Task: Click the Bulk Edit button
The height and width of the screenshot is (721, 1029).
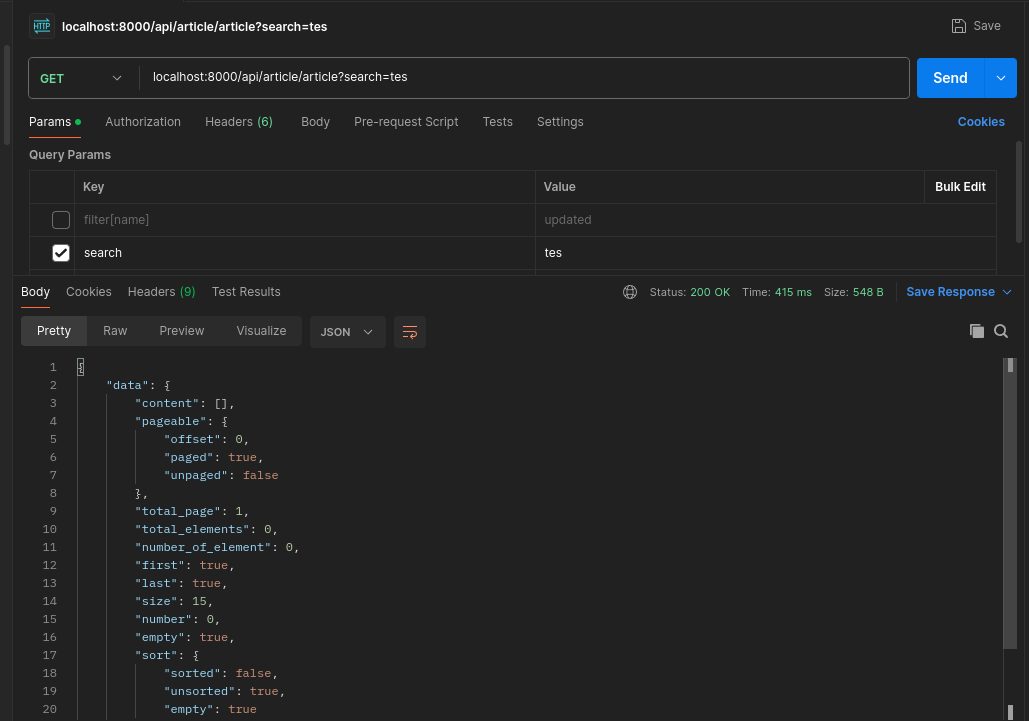Action: pyautogui.click(x=960, y=187)
